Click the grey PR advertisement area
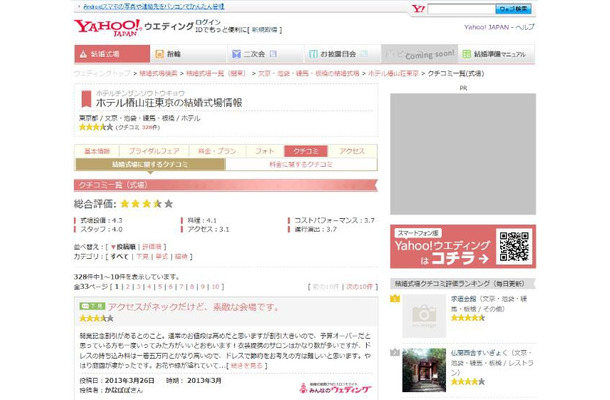Image resolution: width=610 pixels, height=400 pixels. [463, 154]
